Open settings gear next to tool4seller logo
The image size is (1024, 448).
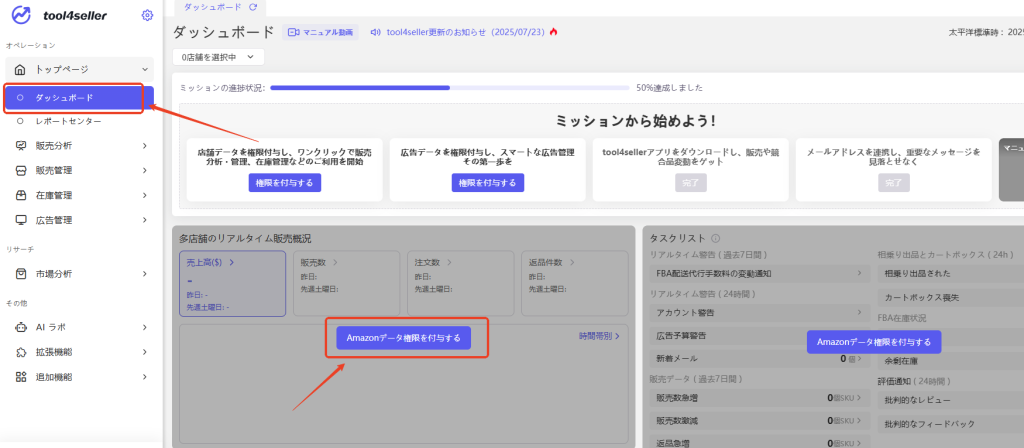click(x=147, y=15)
